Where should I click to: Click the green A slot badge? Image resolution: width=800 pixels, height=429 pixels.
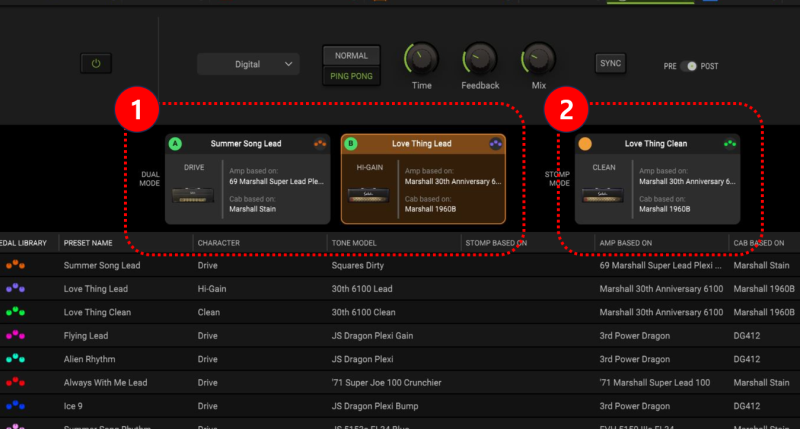tap(176, 144)
